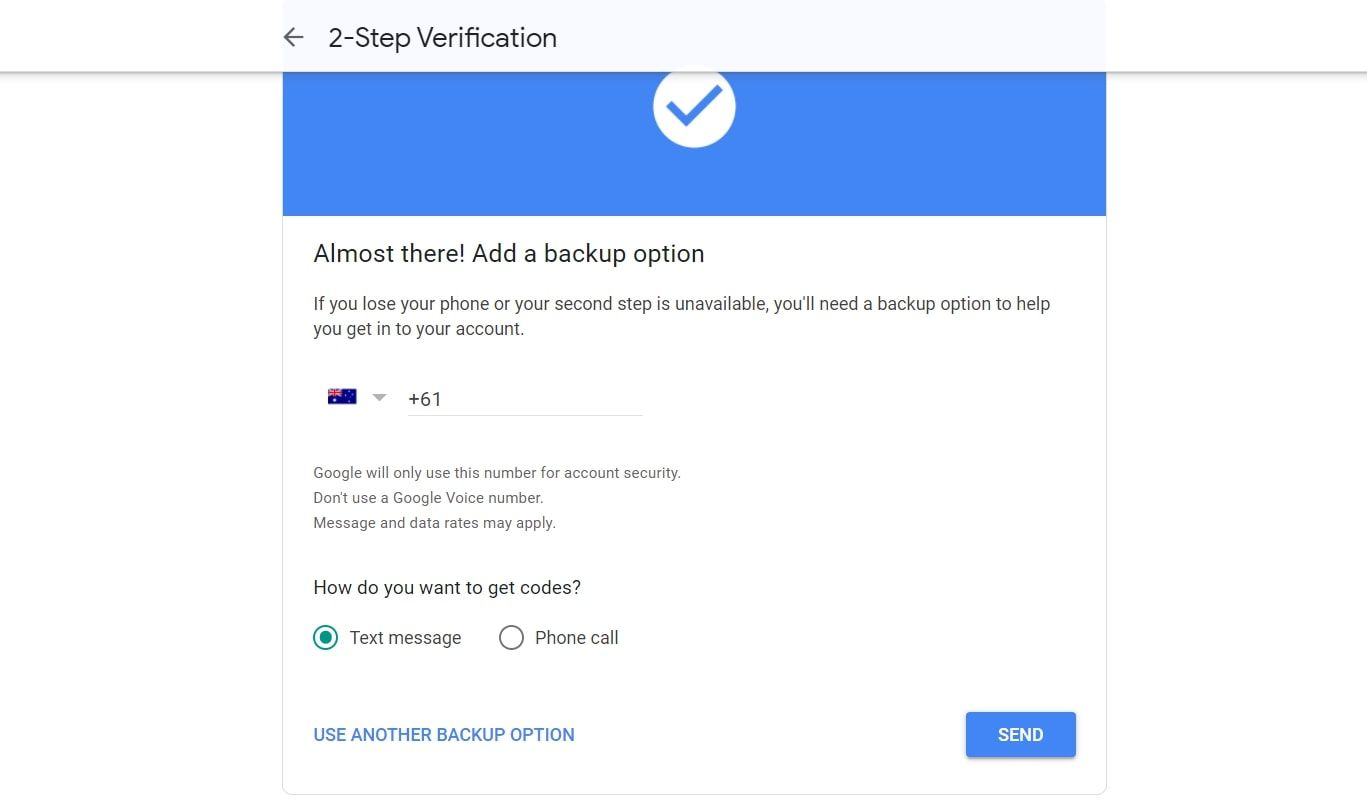Viewport: 1367px width, 804px height.
Task: Click the "Don't use a Google Voice number" note
Action: click(428, 498)
